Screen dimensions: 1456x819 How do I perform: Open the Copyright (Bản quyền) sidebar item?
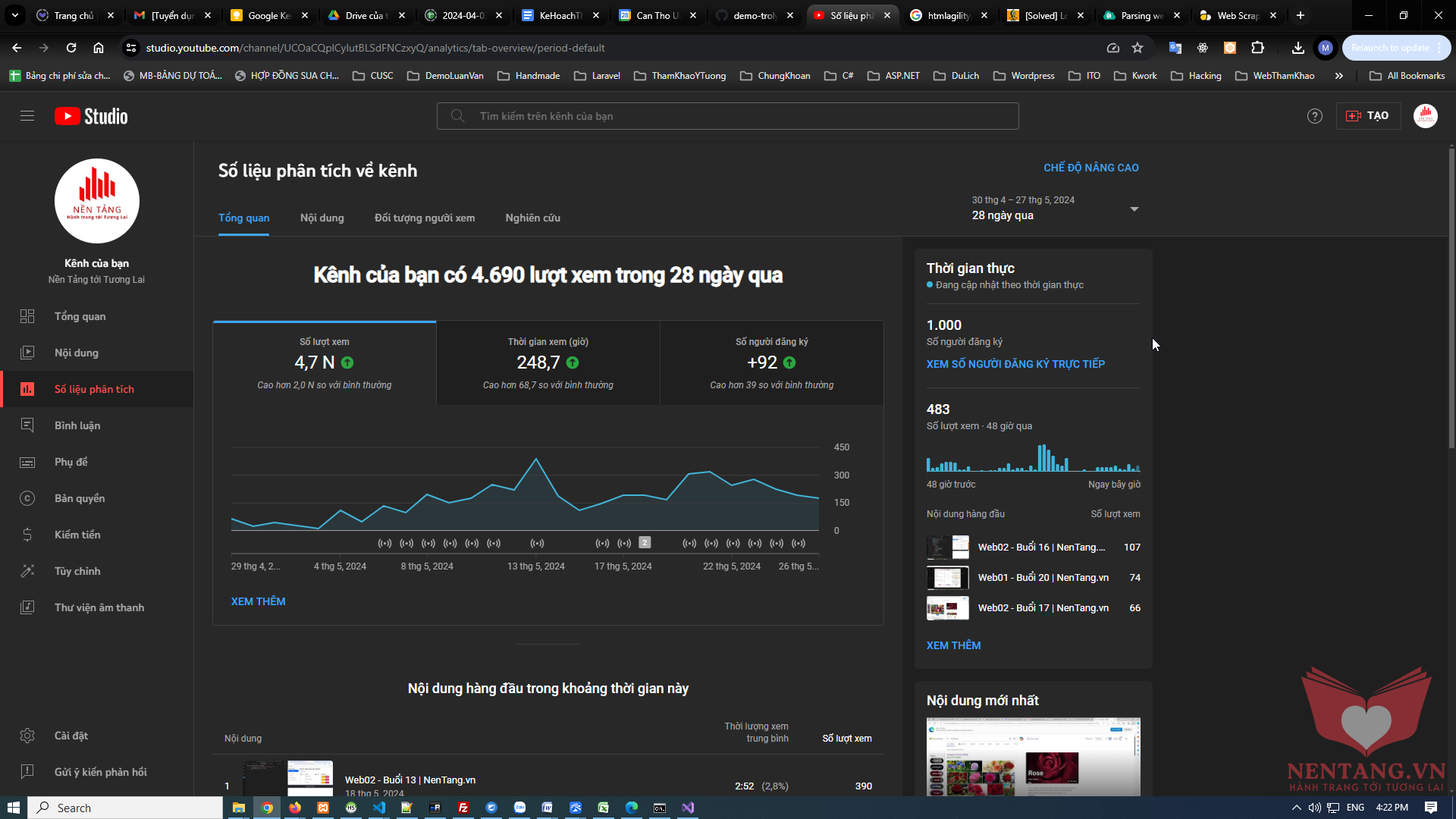[x=79, y=498]
